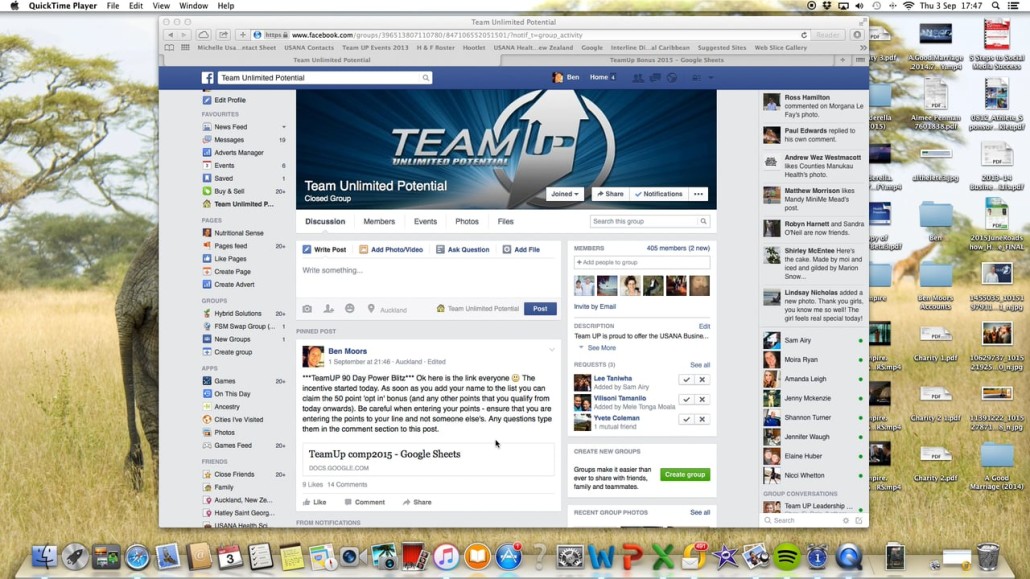Viewport: 1030px width, 579px height.
Task: Approve Yvete Coleman's join request checkmark
Action: 686,419
